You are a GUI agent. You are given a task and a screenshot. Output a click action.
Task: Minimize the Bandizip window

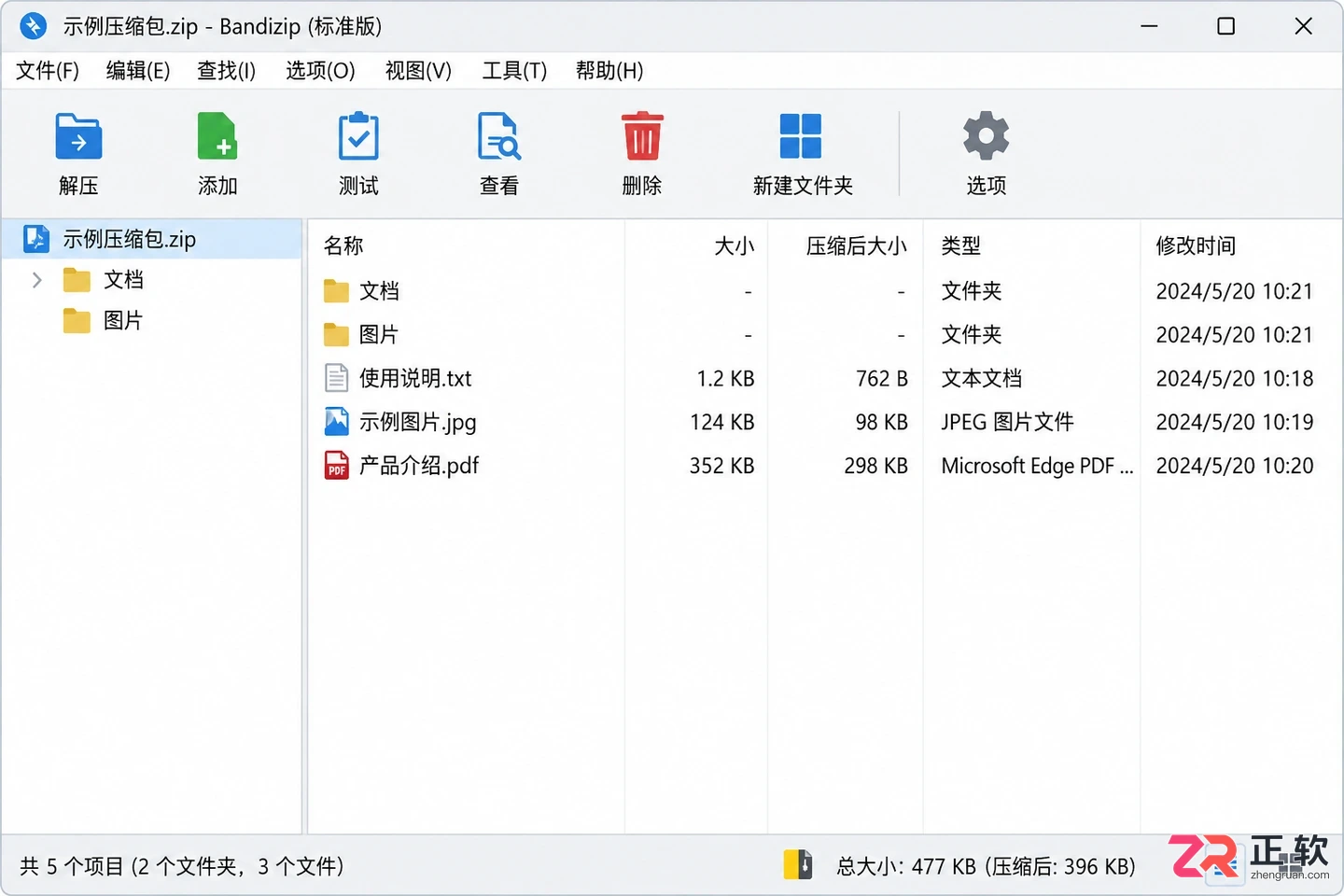click(1149, 26)
